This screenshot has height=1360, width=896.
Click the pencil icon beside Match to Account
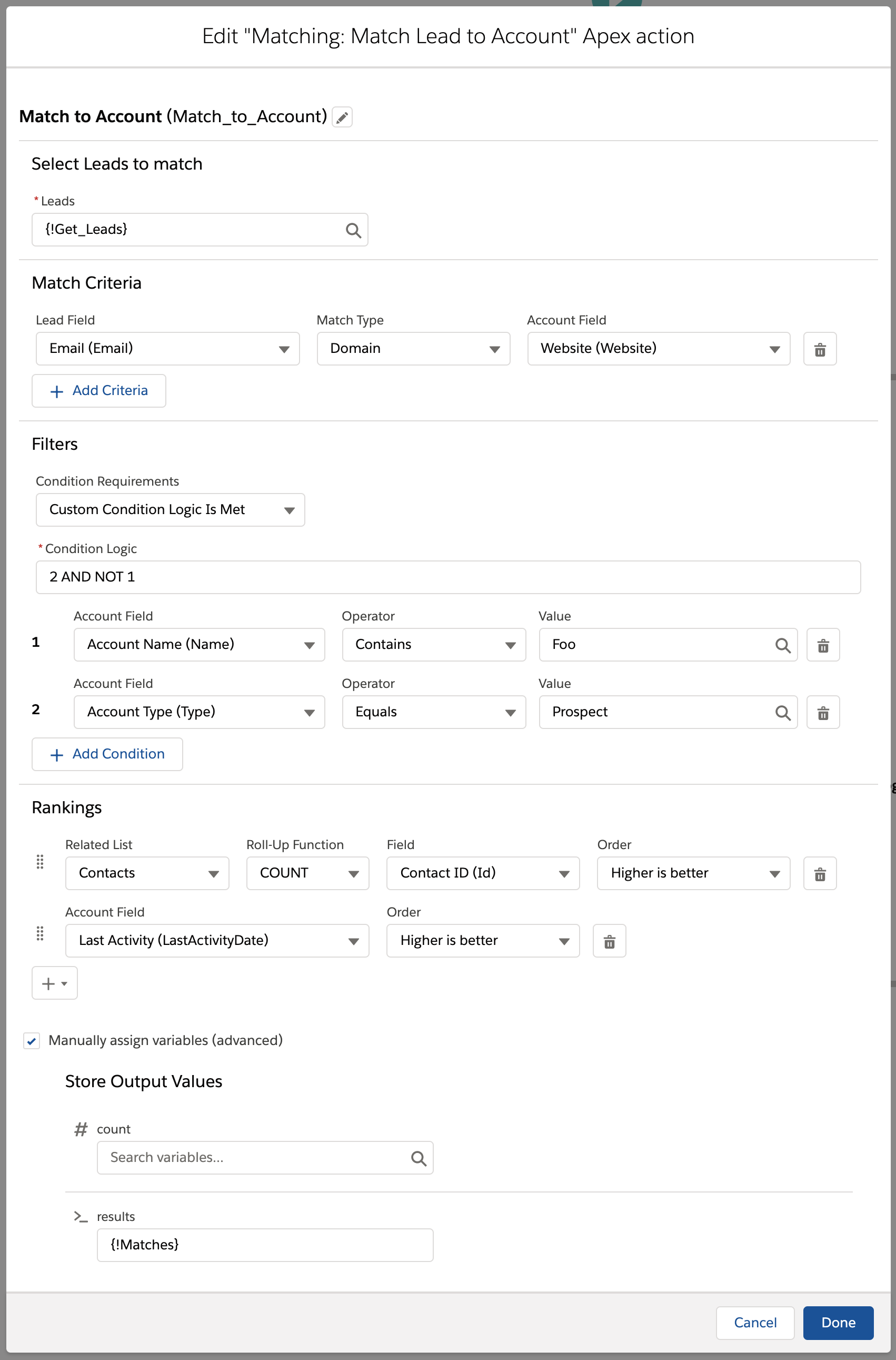[342, 117]
